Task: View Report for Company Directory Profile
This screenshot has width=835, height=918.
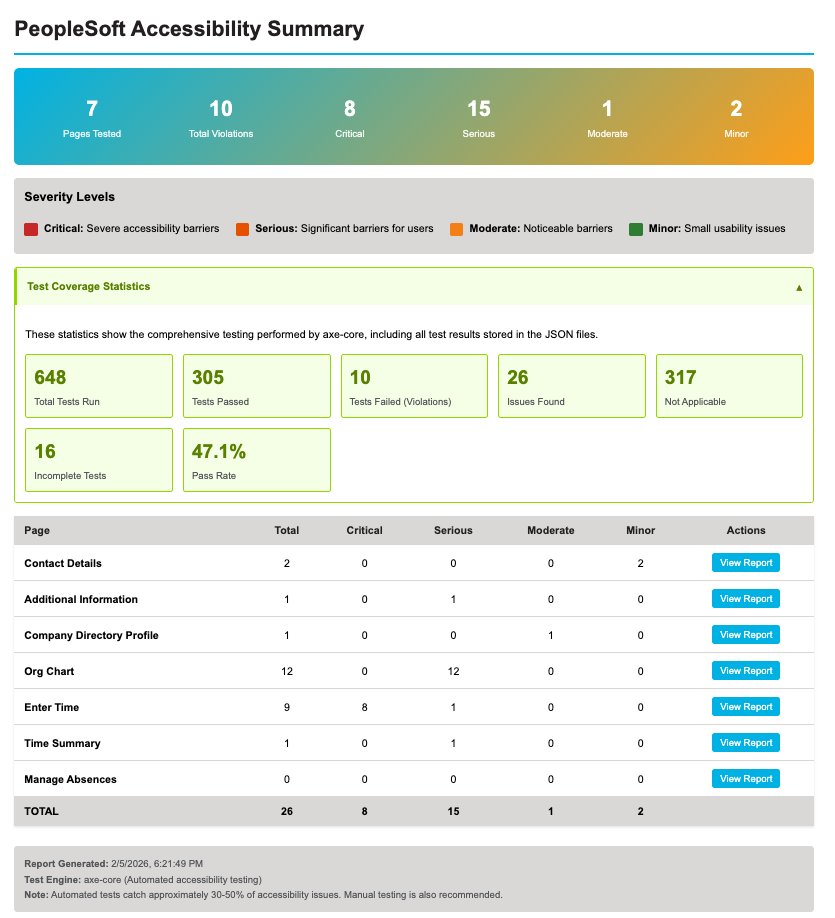Action: point(745,634)
